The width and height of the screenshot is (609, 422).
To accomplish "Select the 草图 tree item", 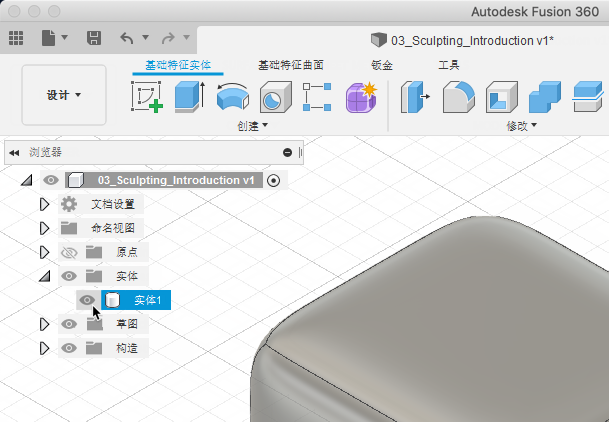I will [x=127, y=324].
